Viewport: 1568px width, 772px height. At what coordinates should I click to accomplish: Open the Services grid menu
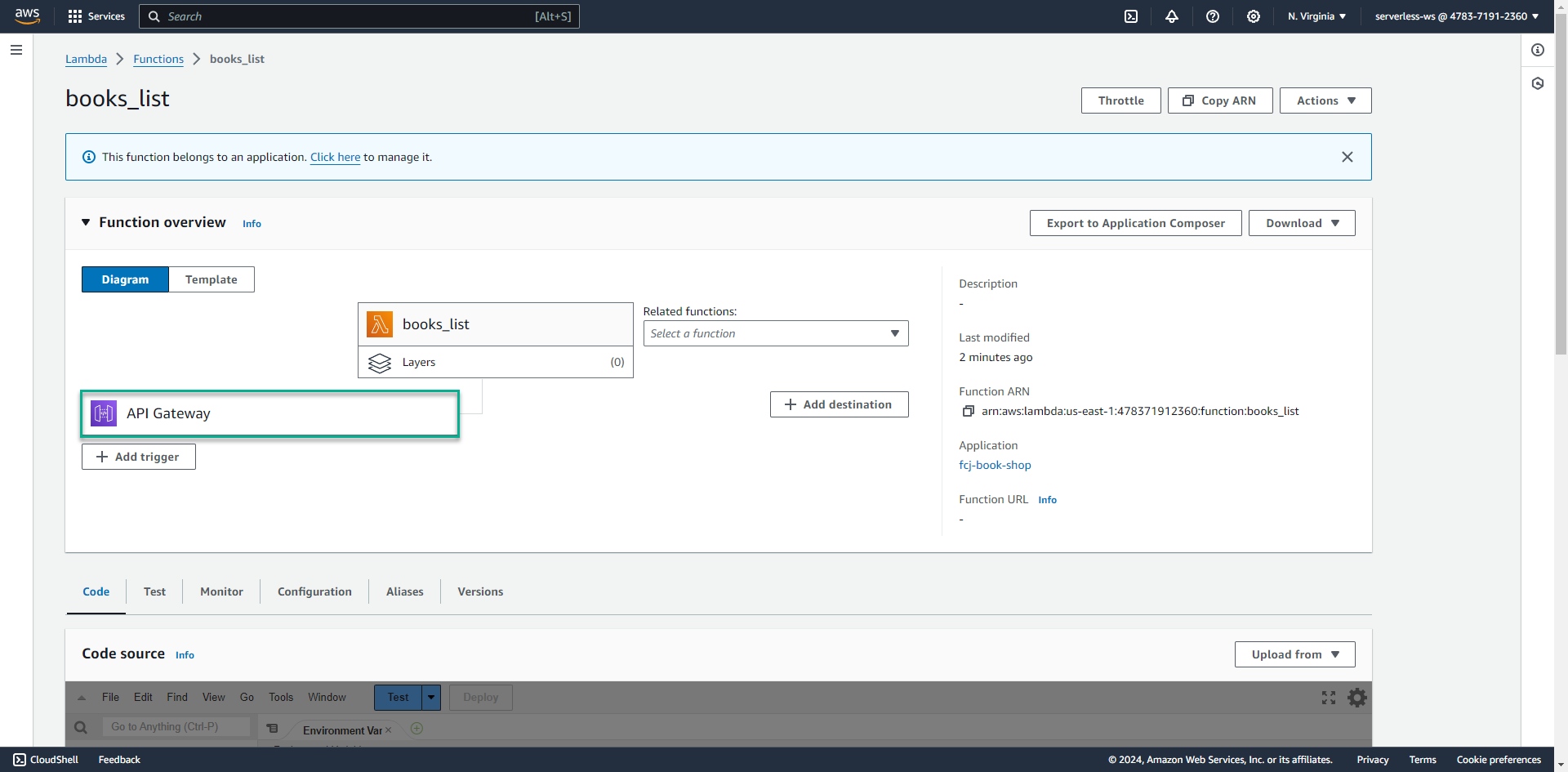click(x=96, y=16)
